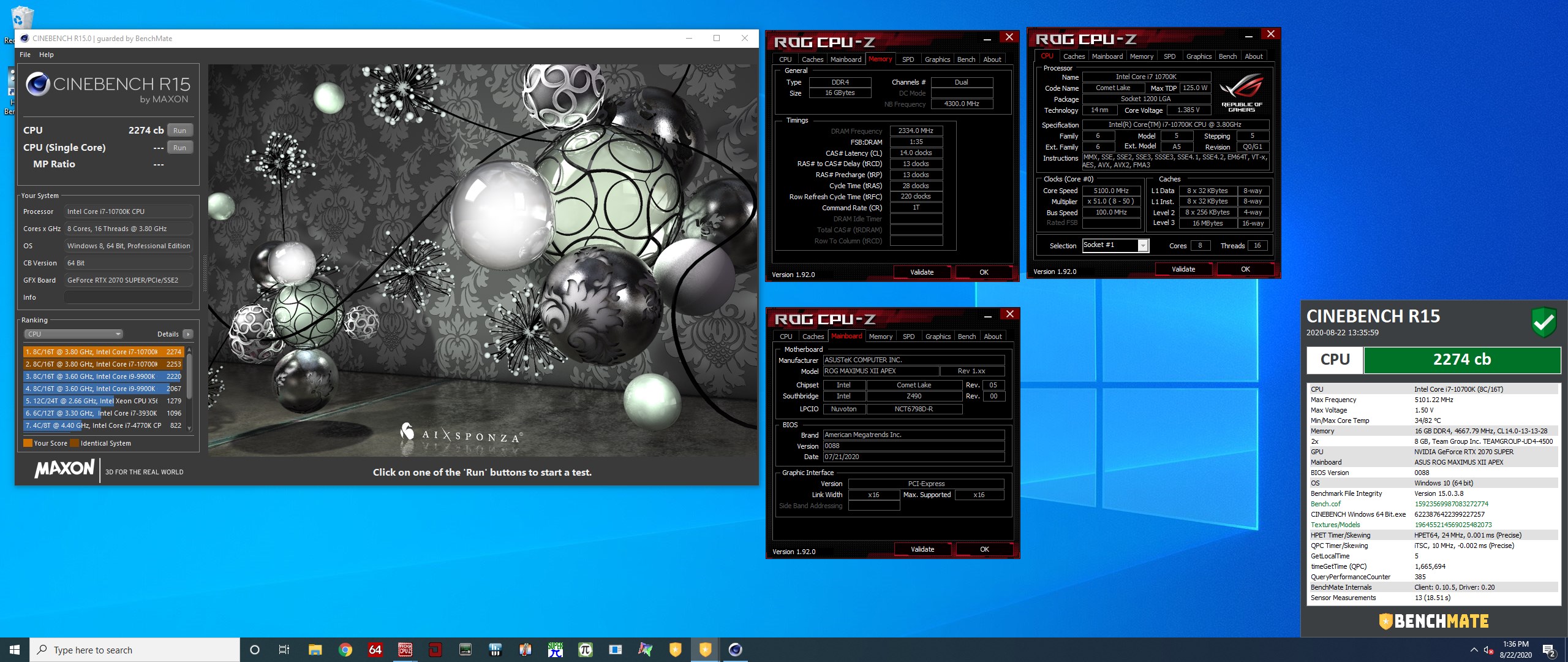
Task: Click the DRAM Frequency 2334.0 MHz value
Action: tap(916, 131)
